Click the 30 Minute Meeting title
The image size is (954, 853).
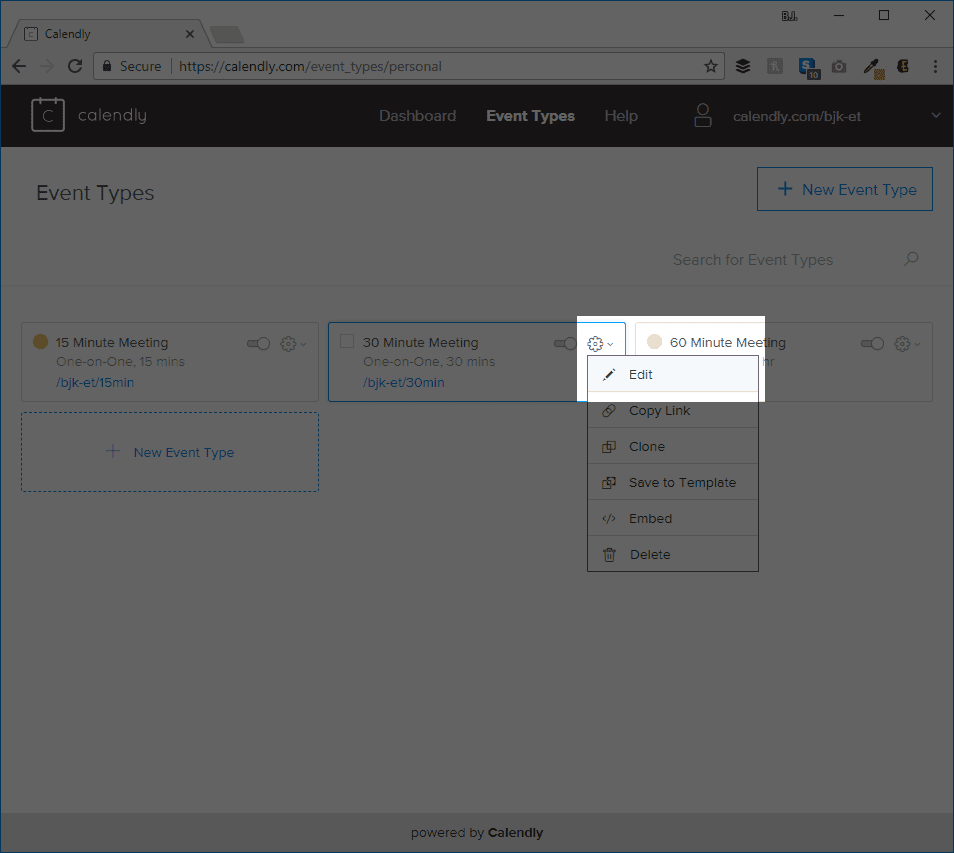[x=420, y=343]
